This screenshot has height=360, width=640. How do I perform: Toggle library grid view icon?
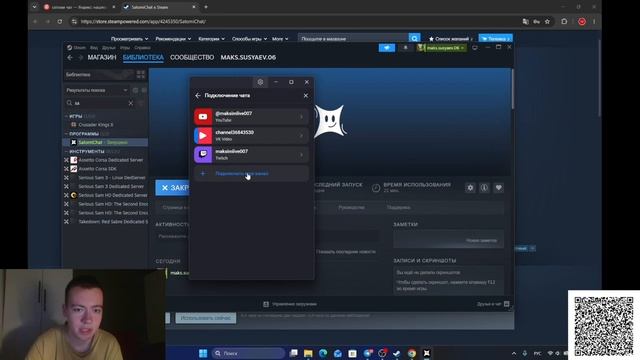point(140,75)
